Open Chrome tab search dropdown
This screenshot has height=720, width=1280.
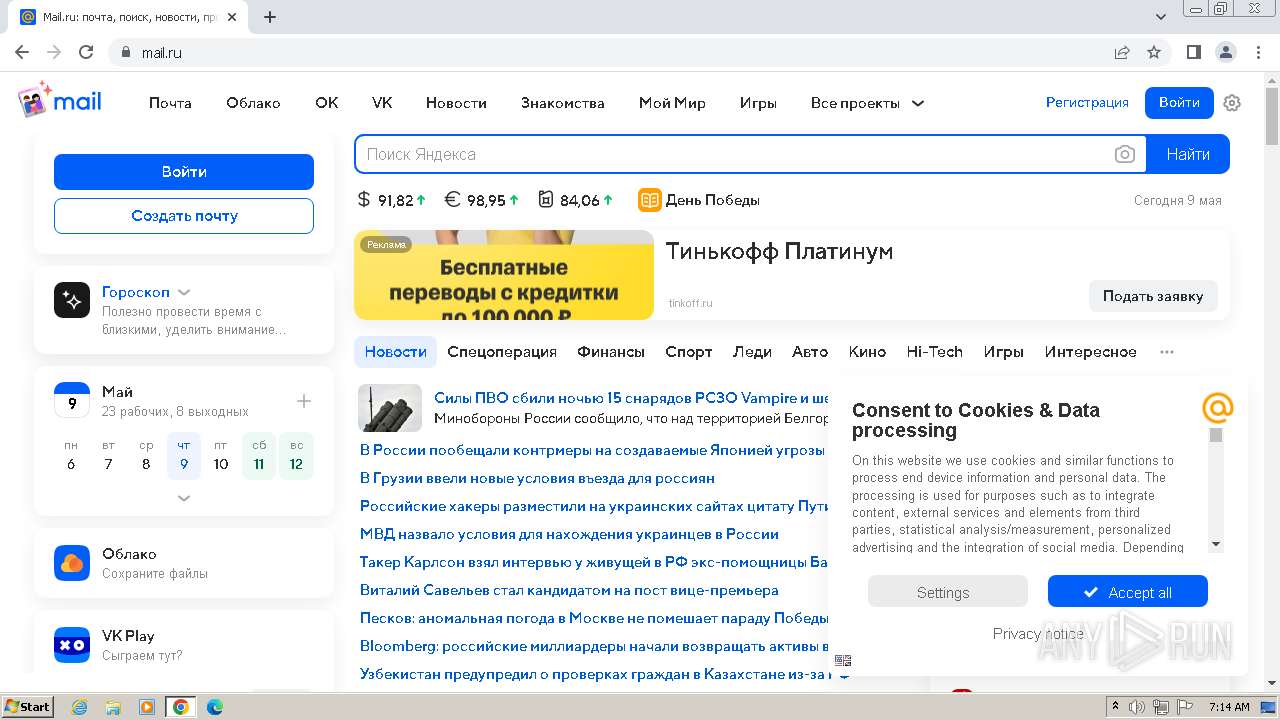coord(1161,17)
